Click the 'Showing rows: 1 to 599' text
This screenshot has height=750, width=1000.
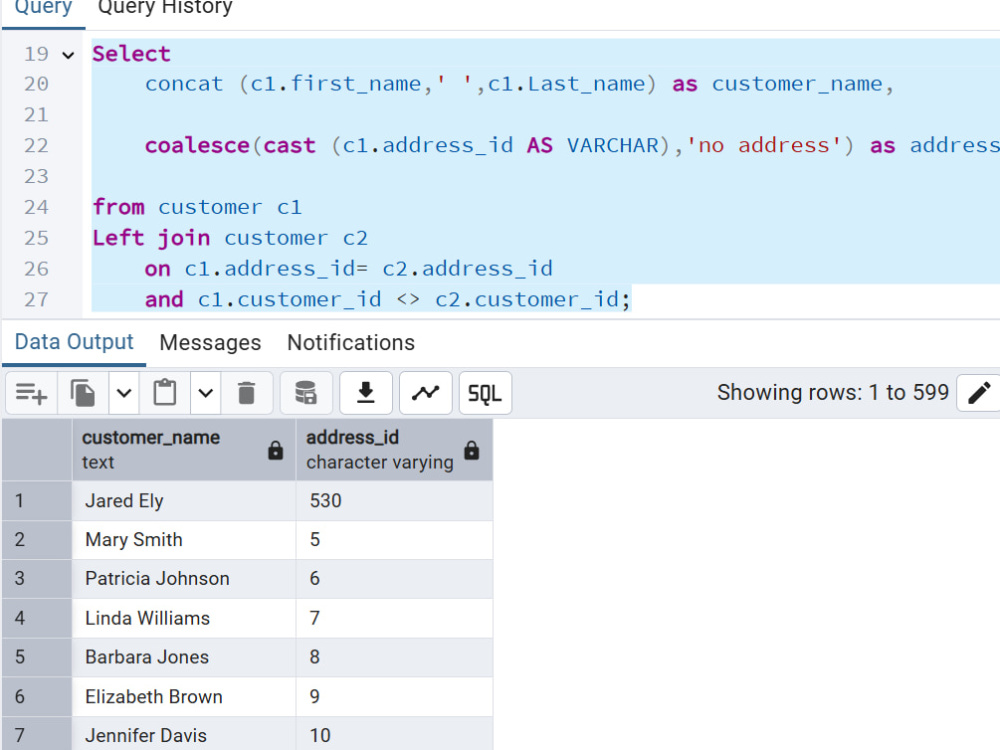[x=833, y=393]
